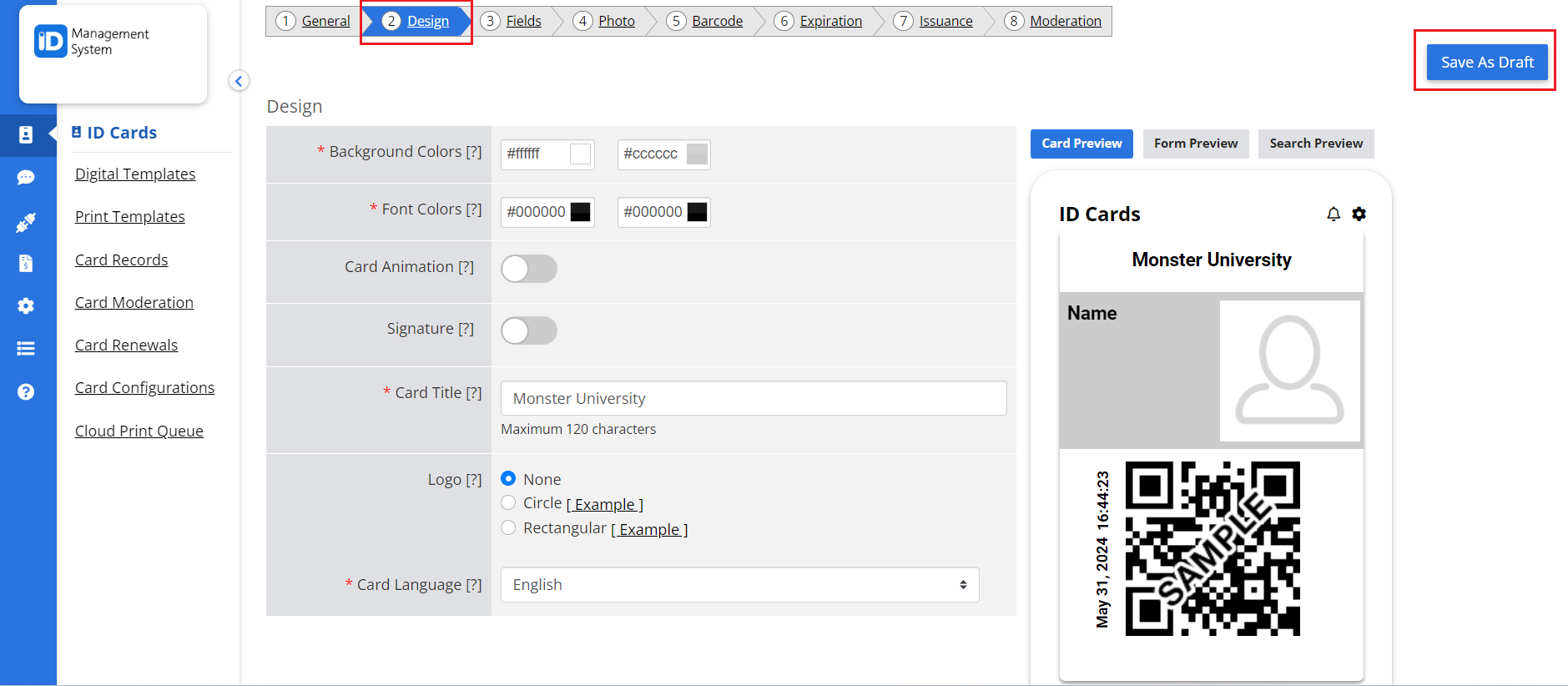The width and height of the screenshot is (1568, 686).
Task: Click the white background color swatch
Action: (580, 154)
